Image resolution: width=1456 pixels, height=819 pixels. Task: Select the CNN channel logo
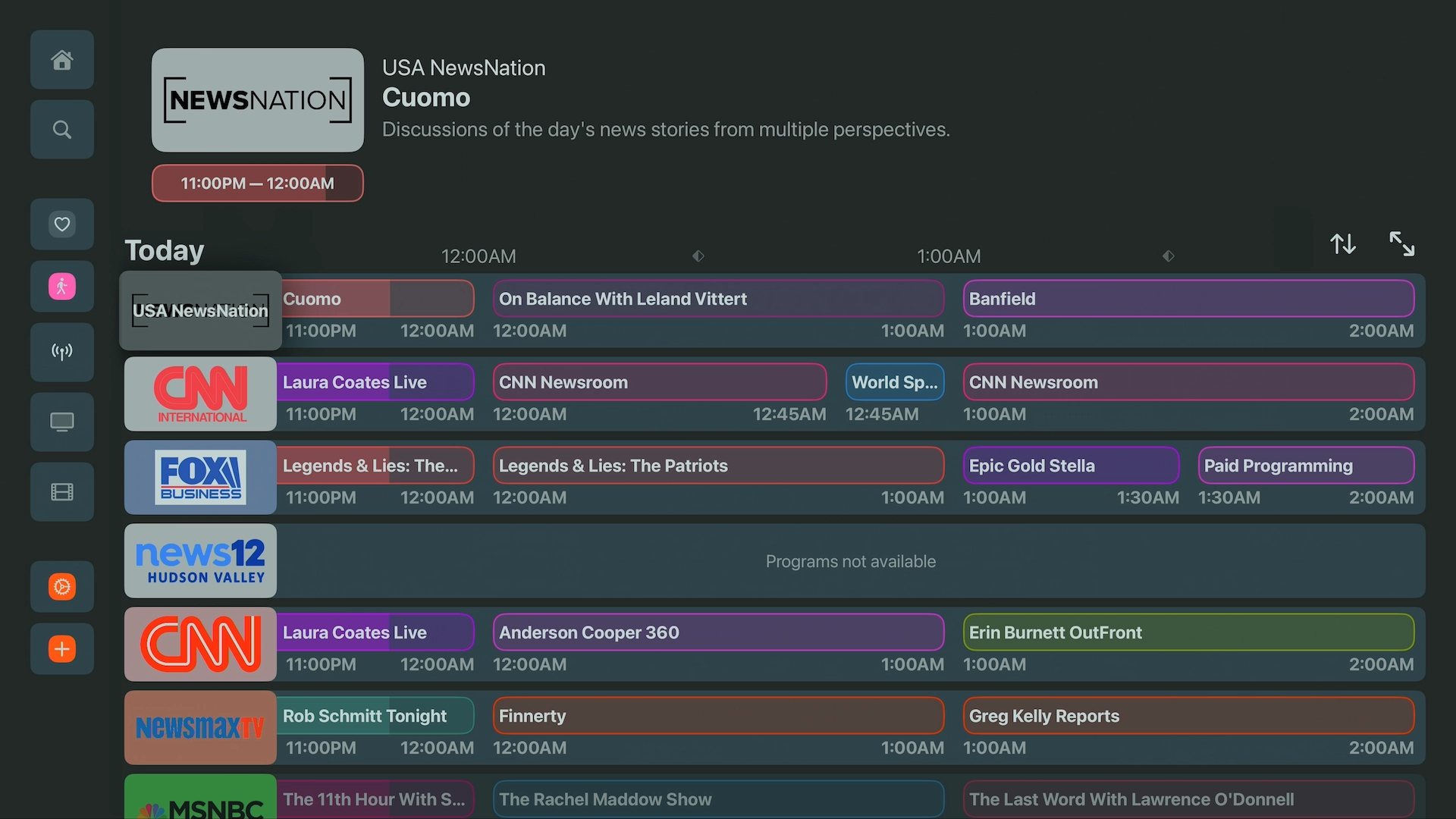click(x=201, y=645)
